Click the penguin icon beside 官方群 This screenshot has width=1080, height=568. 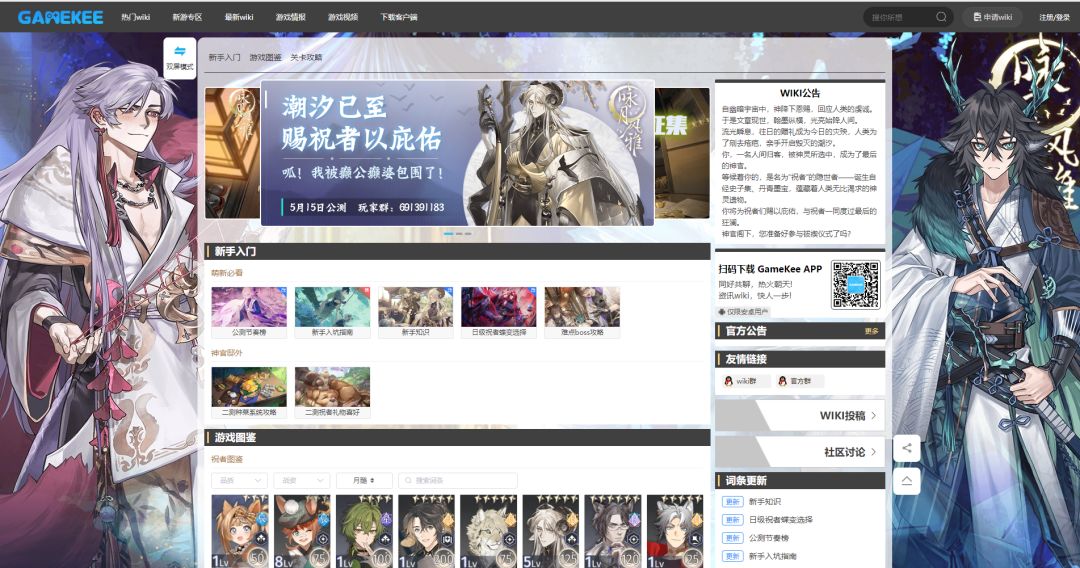coord(782,381)
